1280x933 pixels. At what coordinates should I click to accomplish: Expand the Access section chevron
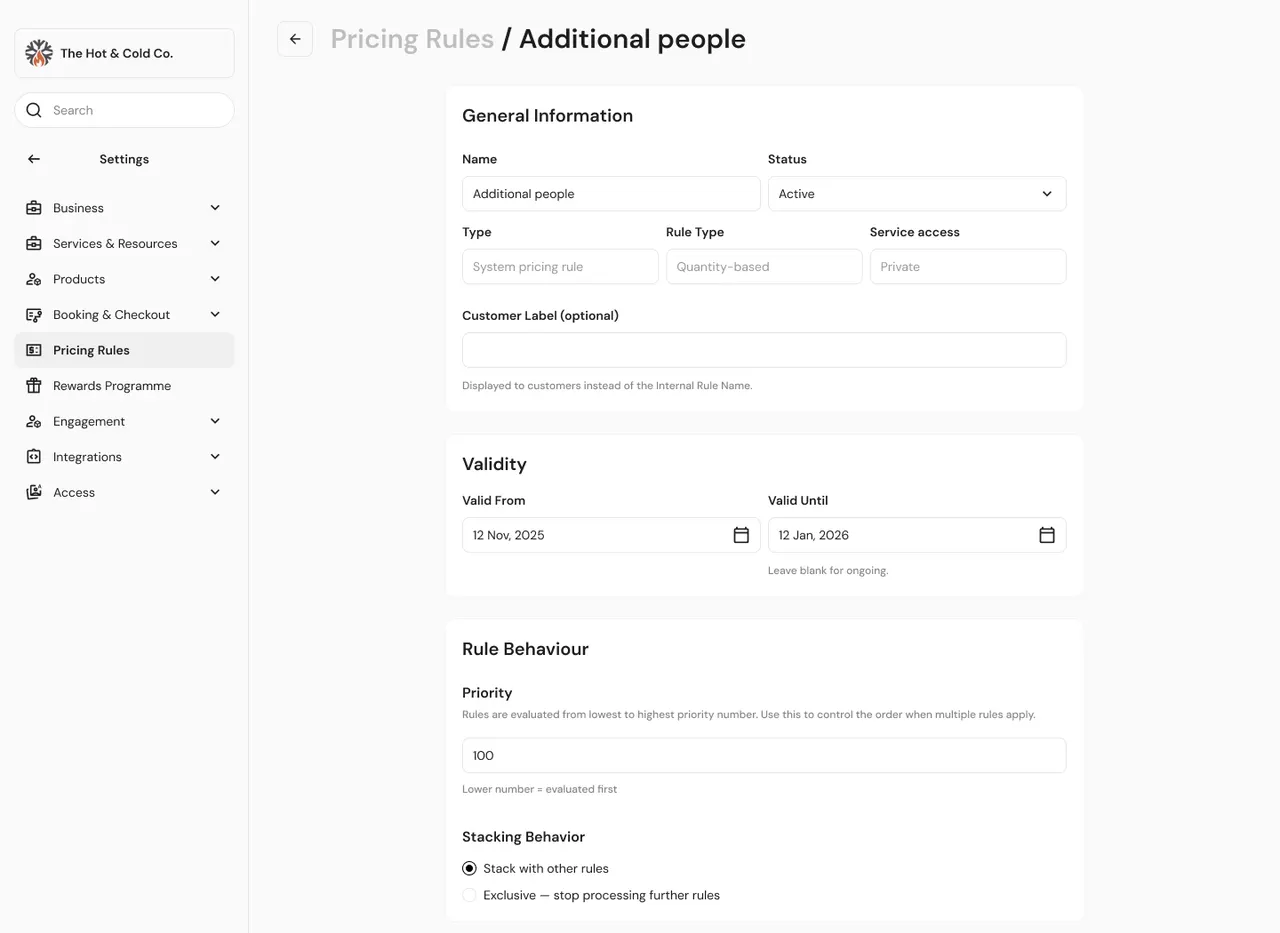click(x=215, y=492)
